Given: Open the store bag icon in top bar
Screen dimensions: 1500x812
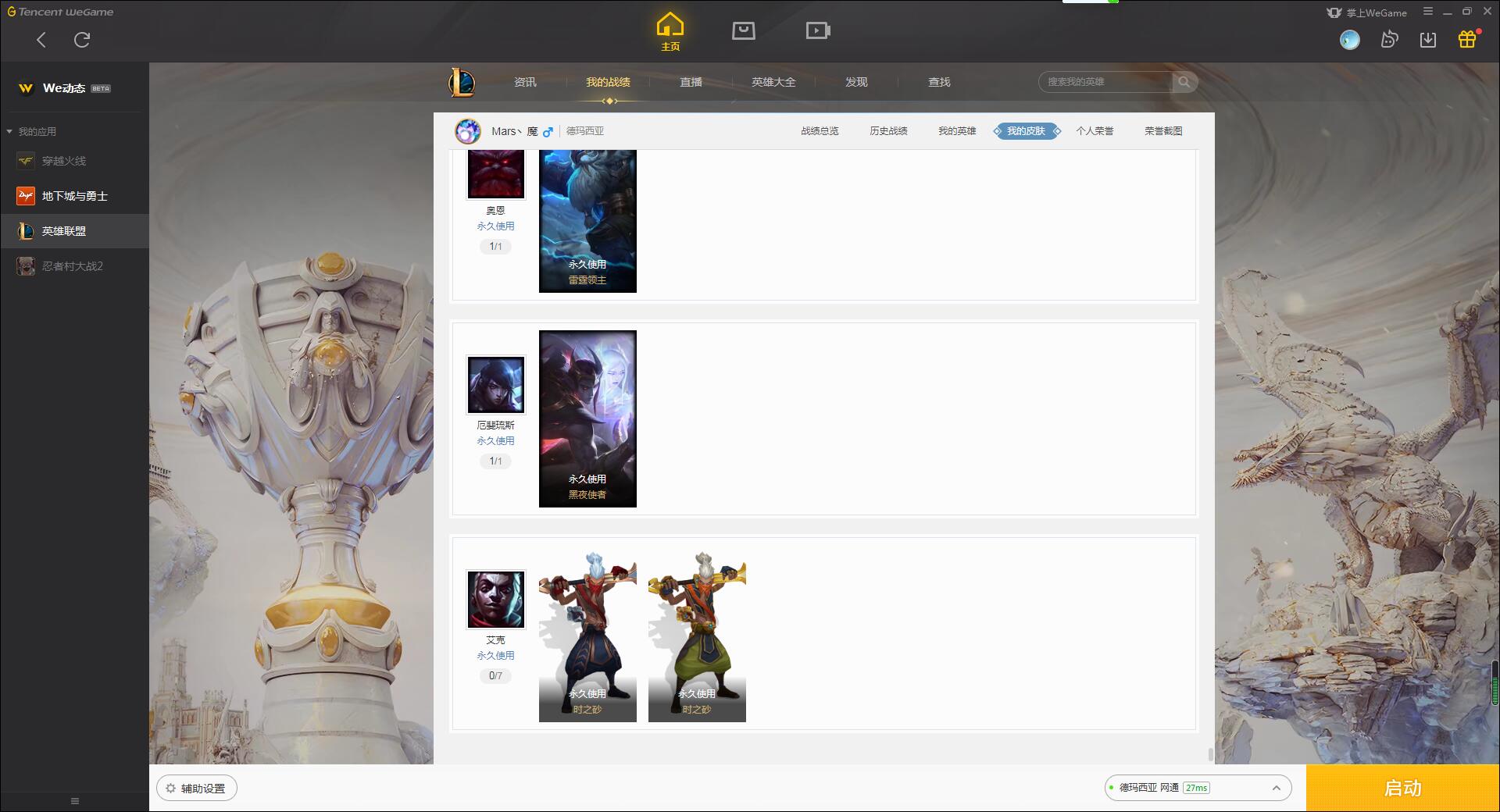Looking at the screenshot, I should coord(744,30).
